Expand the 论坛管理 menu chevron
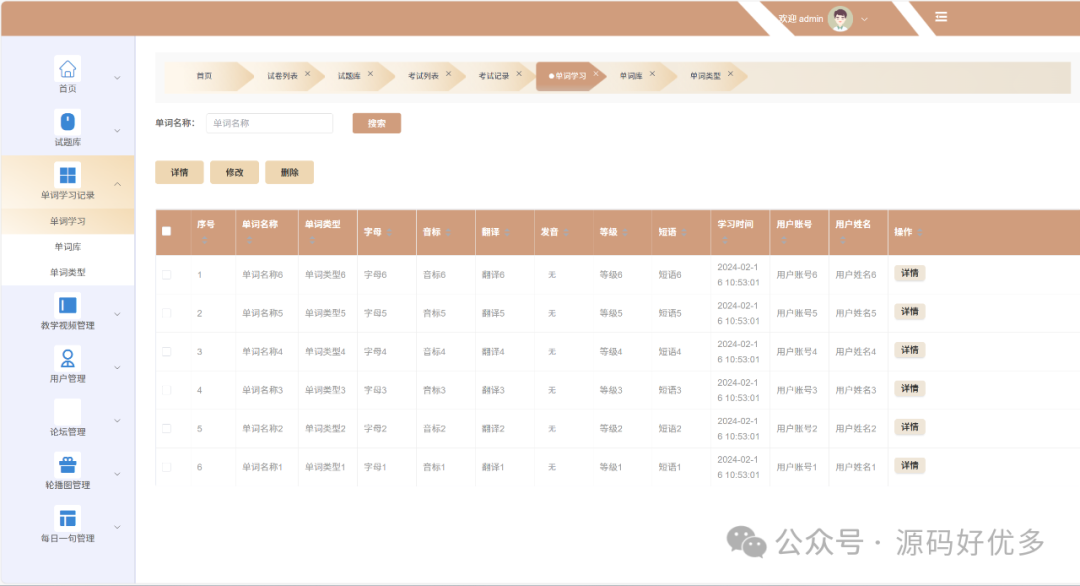This screenshot has width=1080, height=586. point(117,421)
